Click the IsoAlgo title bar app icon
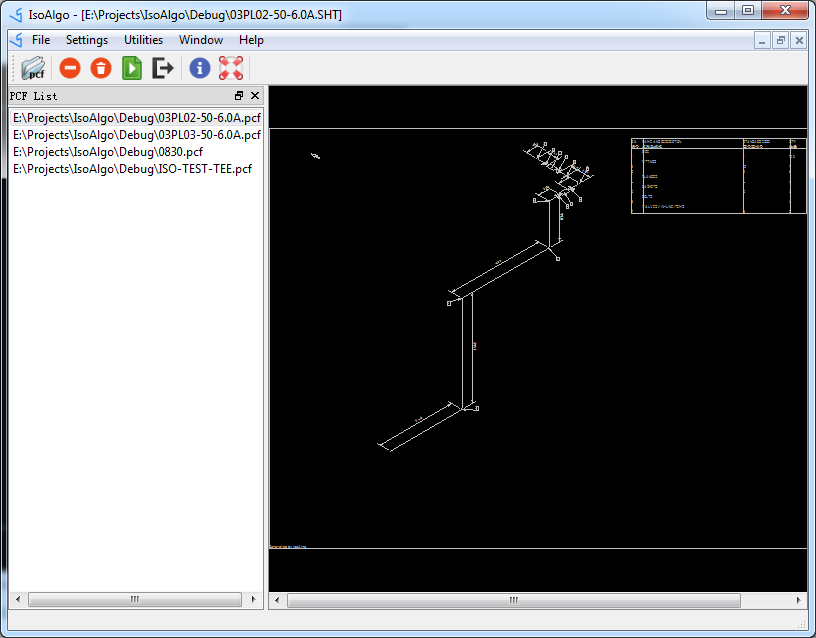816x638 pixels. [16, 15]
